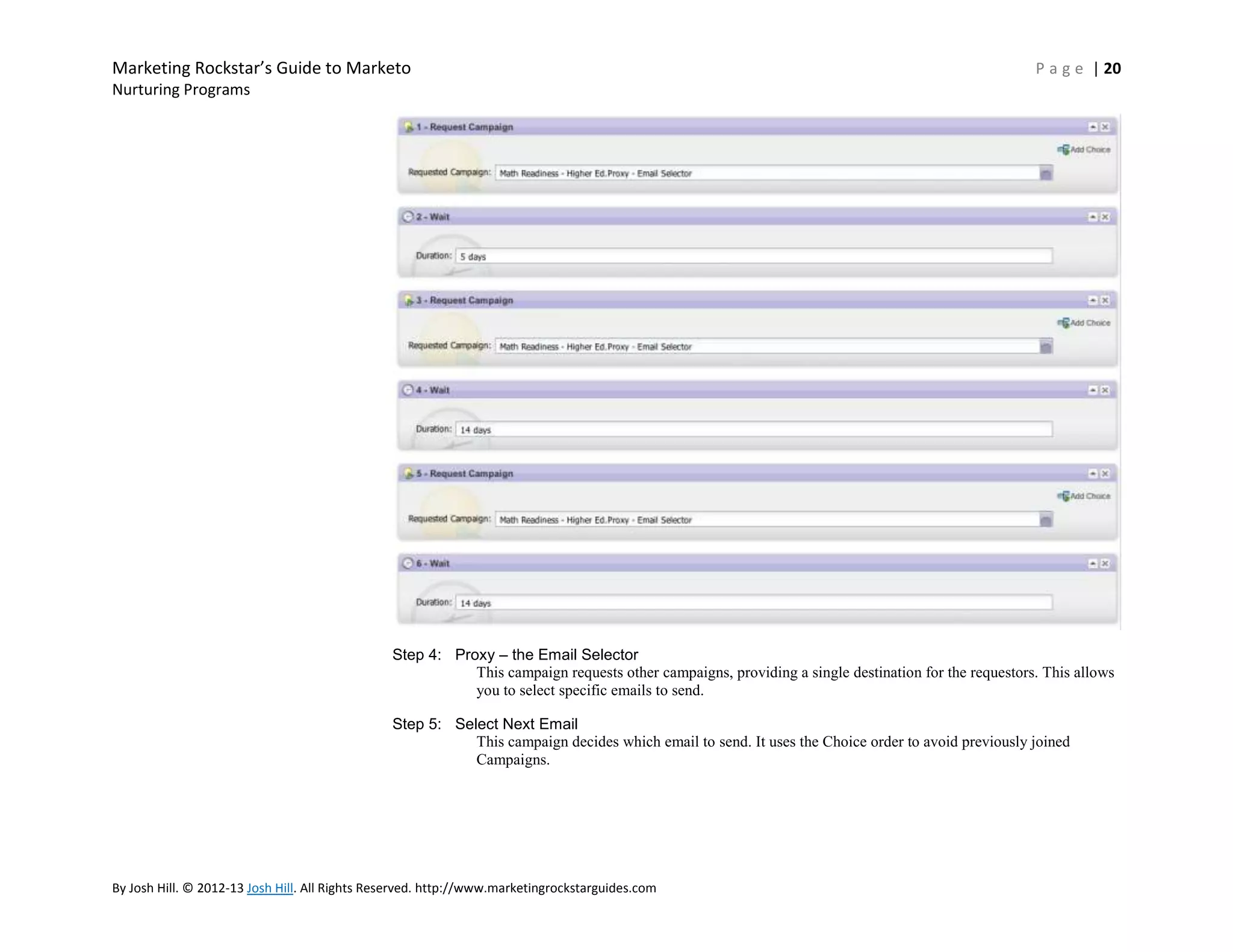Delete step 4 Wait with X
Viewport: 1233px width, 952px height.
1105,390
